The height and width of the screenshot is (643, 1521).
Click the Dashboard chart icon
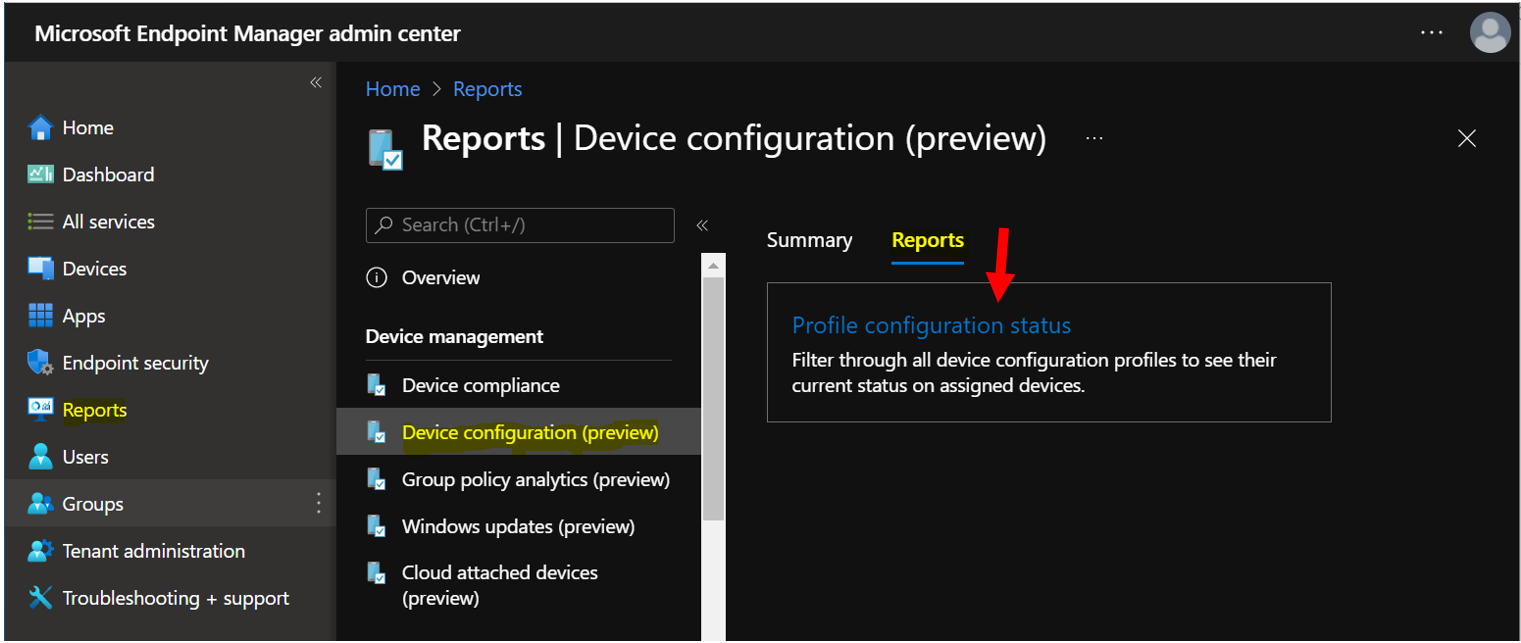coord(40,174)
